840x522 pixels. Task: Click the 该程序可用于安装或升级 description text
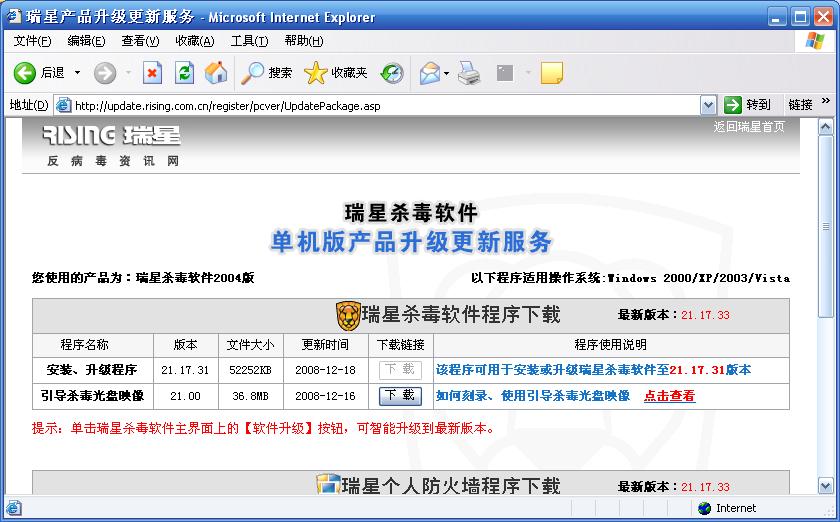594,370
